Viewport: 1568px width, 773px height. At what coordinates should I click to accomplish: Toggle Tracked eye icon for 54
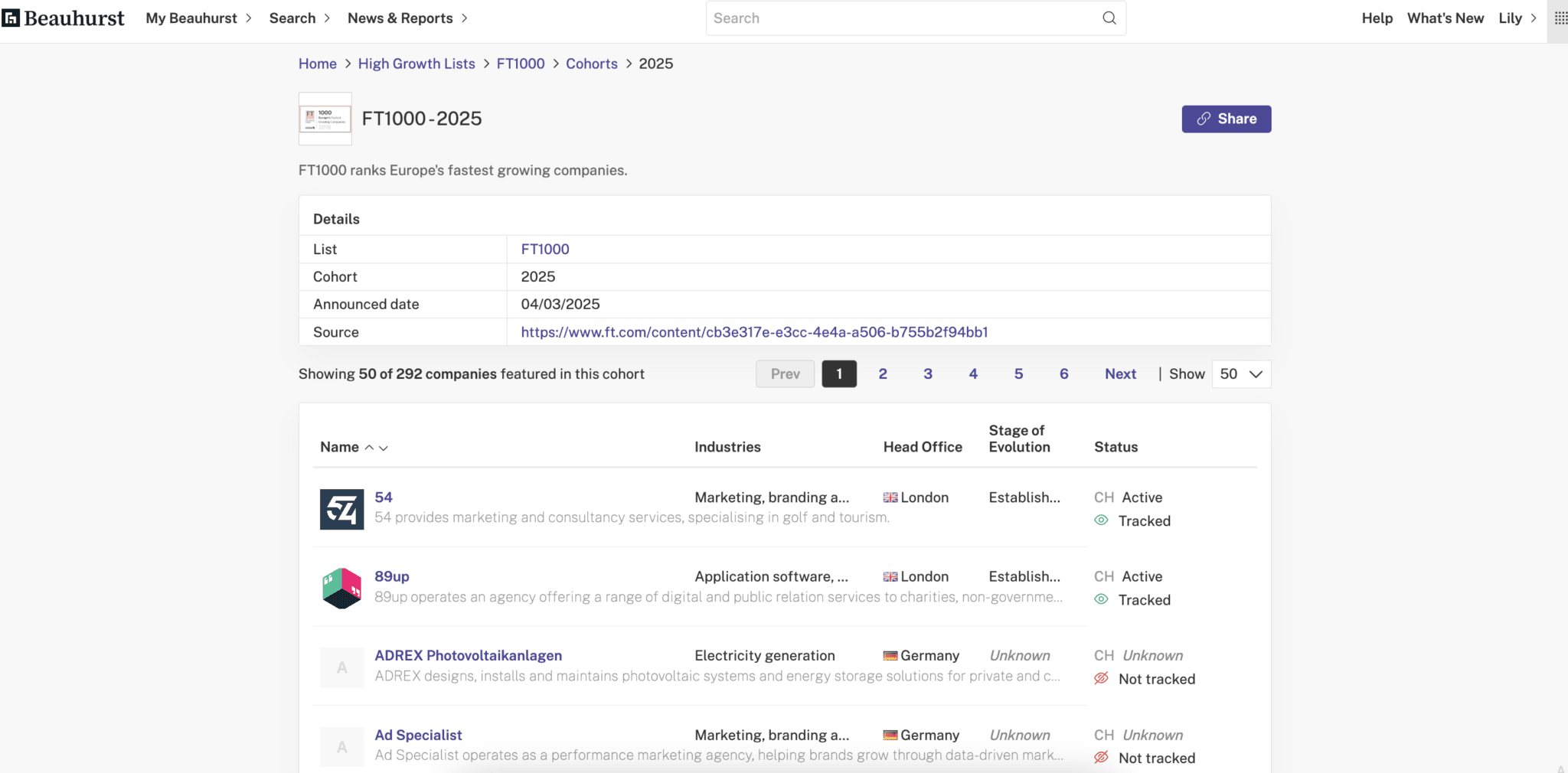tap(1101, 520)
